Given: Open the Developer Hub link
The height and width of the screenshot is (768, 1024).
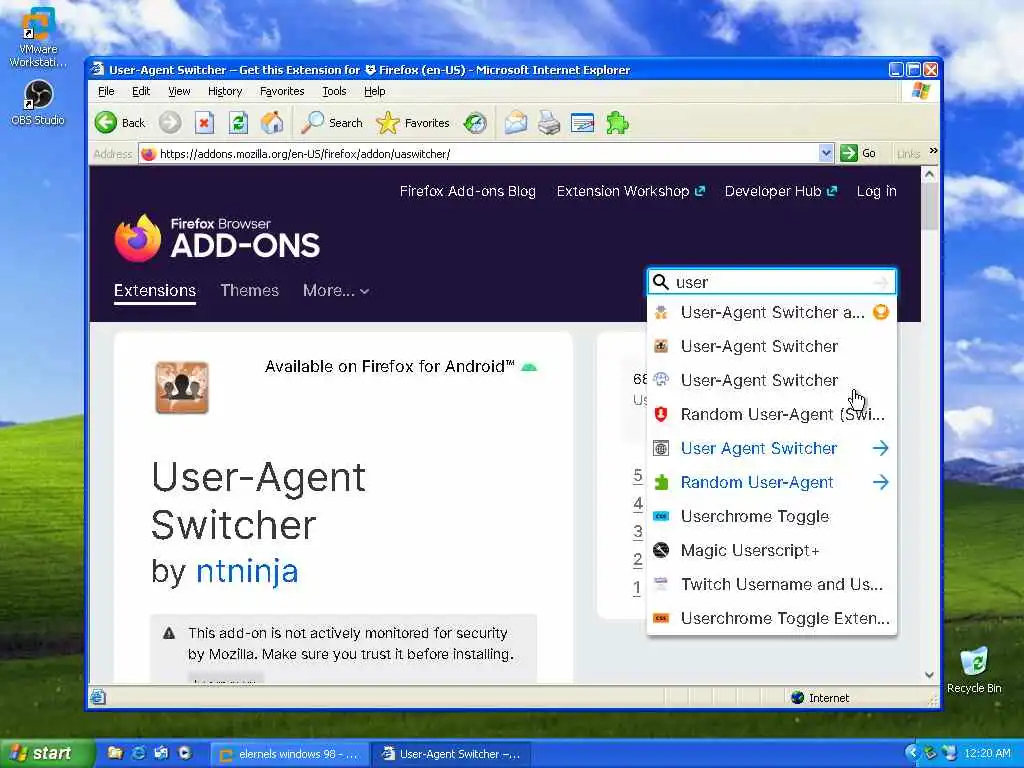Looking at the screenshot, I should pyautogui.click(x=781, y=191).
